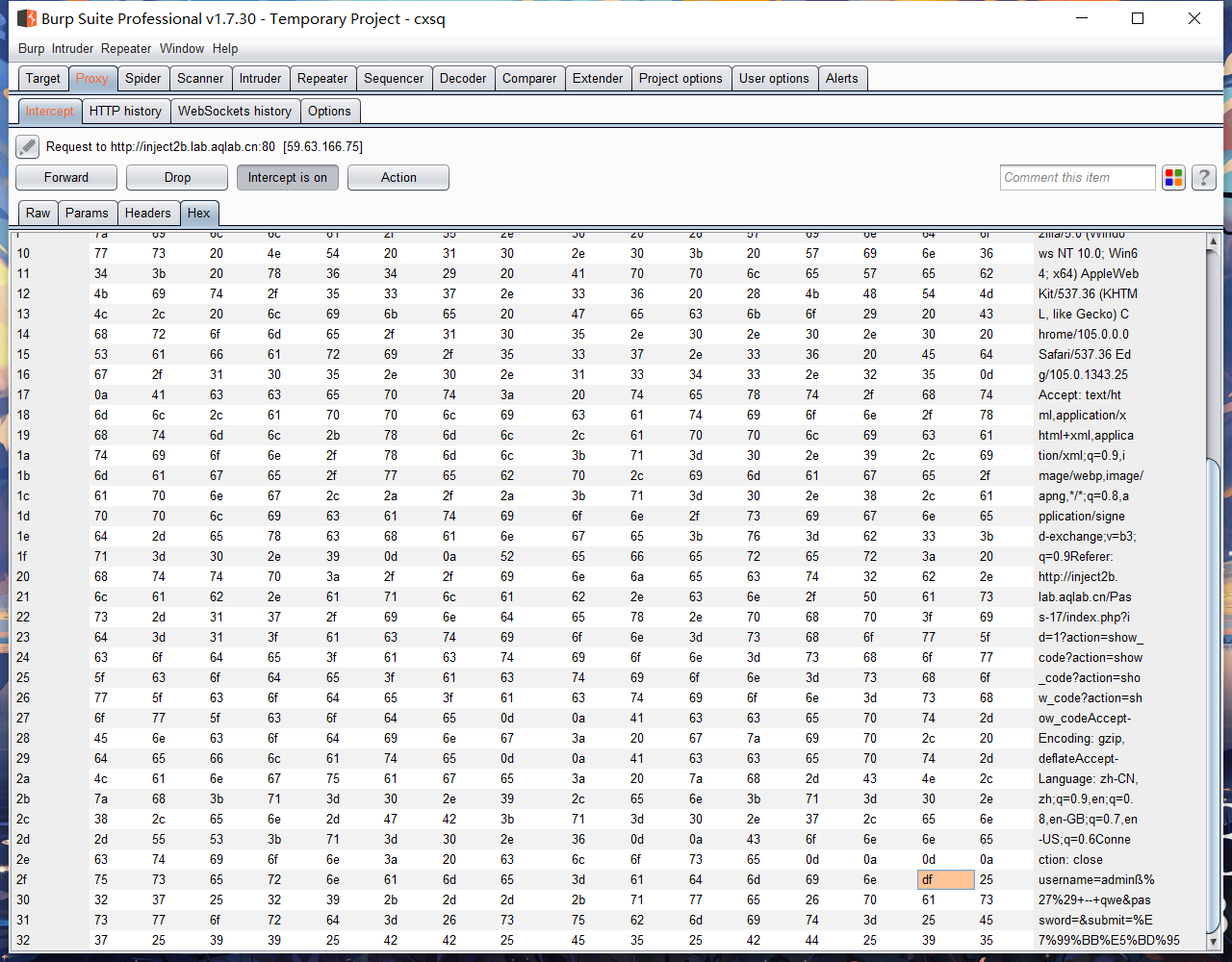
Task: Select the Proxy tab
Action: [92, 79]
